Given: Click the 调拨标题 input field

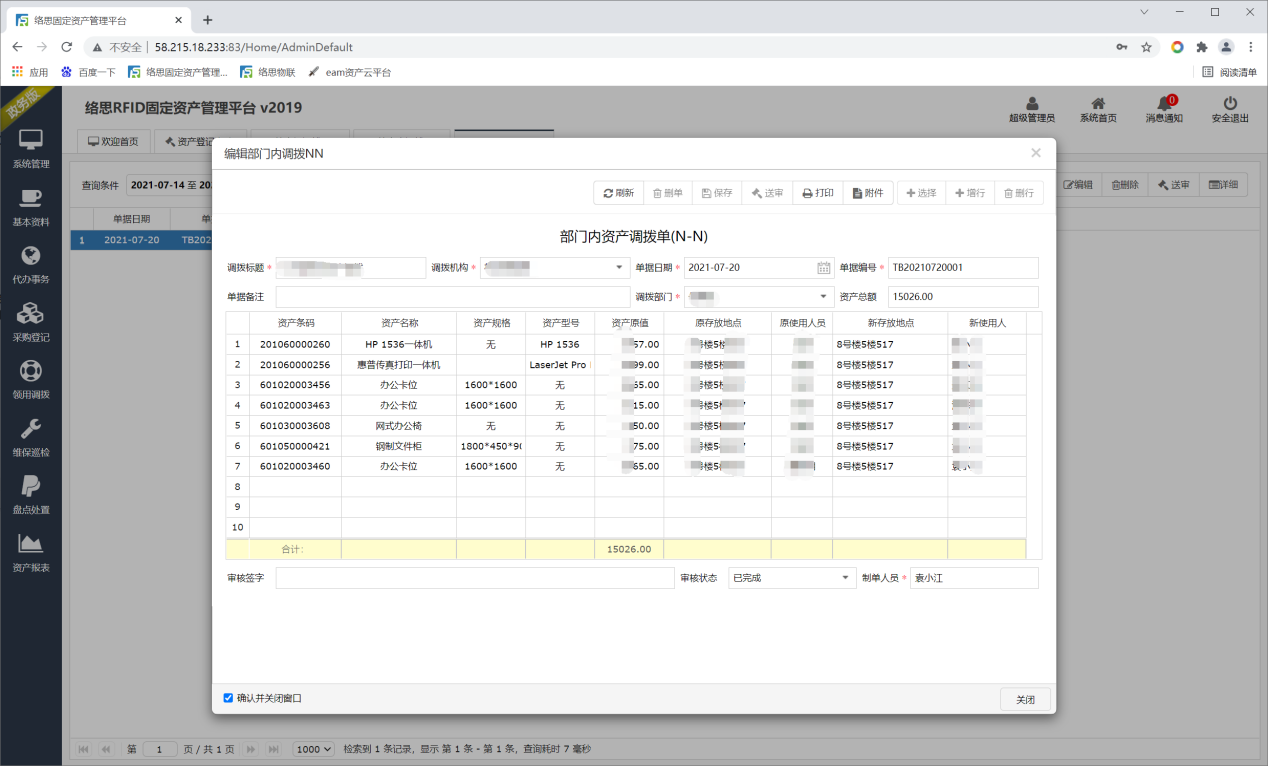Looking at the screenshot, I should click(351, 268).
